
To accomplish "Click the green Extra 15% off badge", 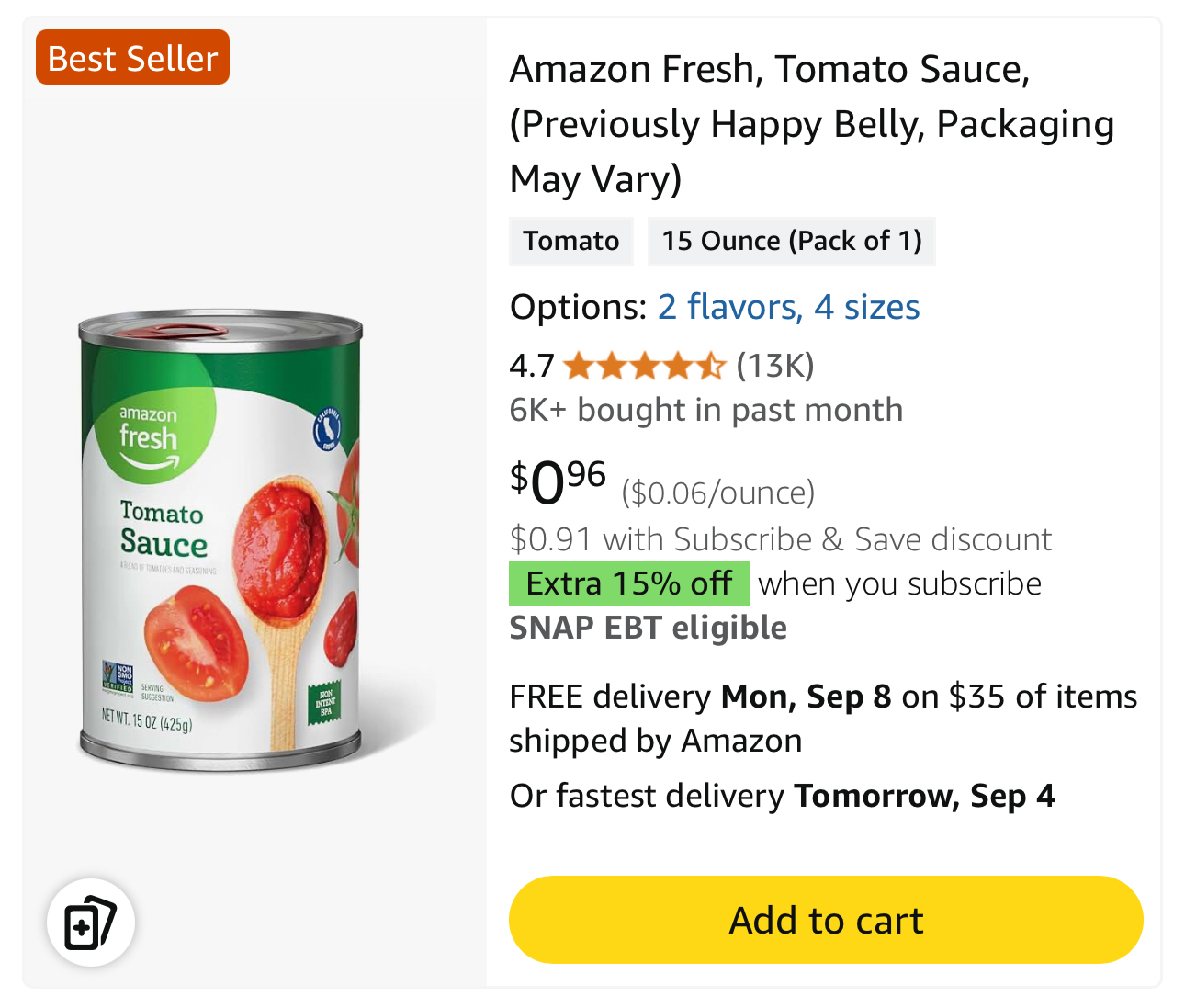I will coord(629,583).
